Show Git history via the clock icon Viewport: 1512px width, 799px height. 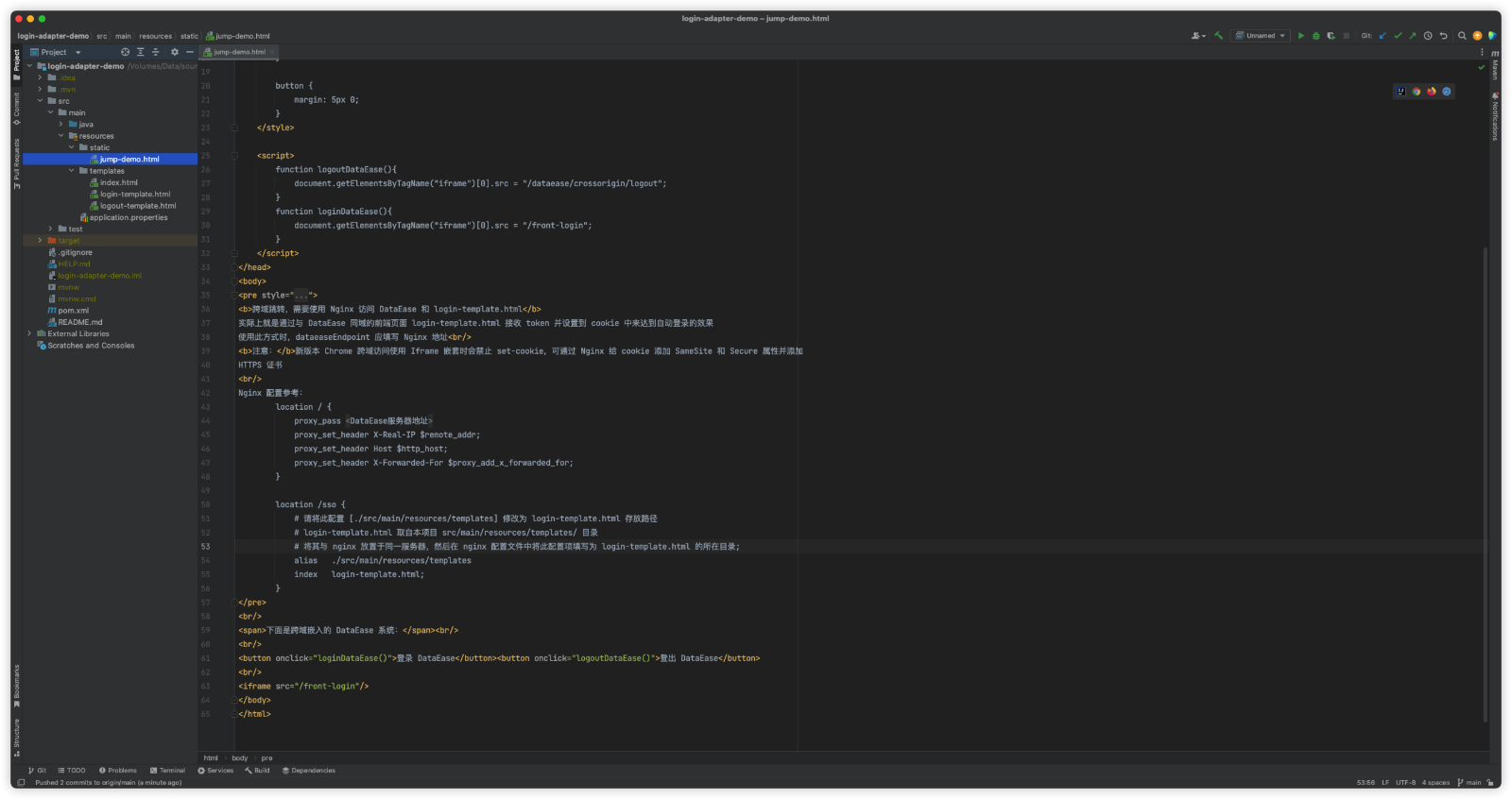coord(1428,36)
